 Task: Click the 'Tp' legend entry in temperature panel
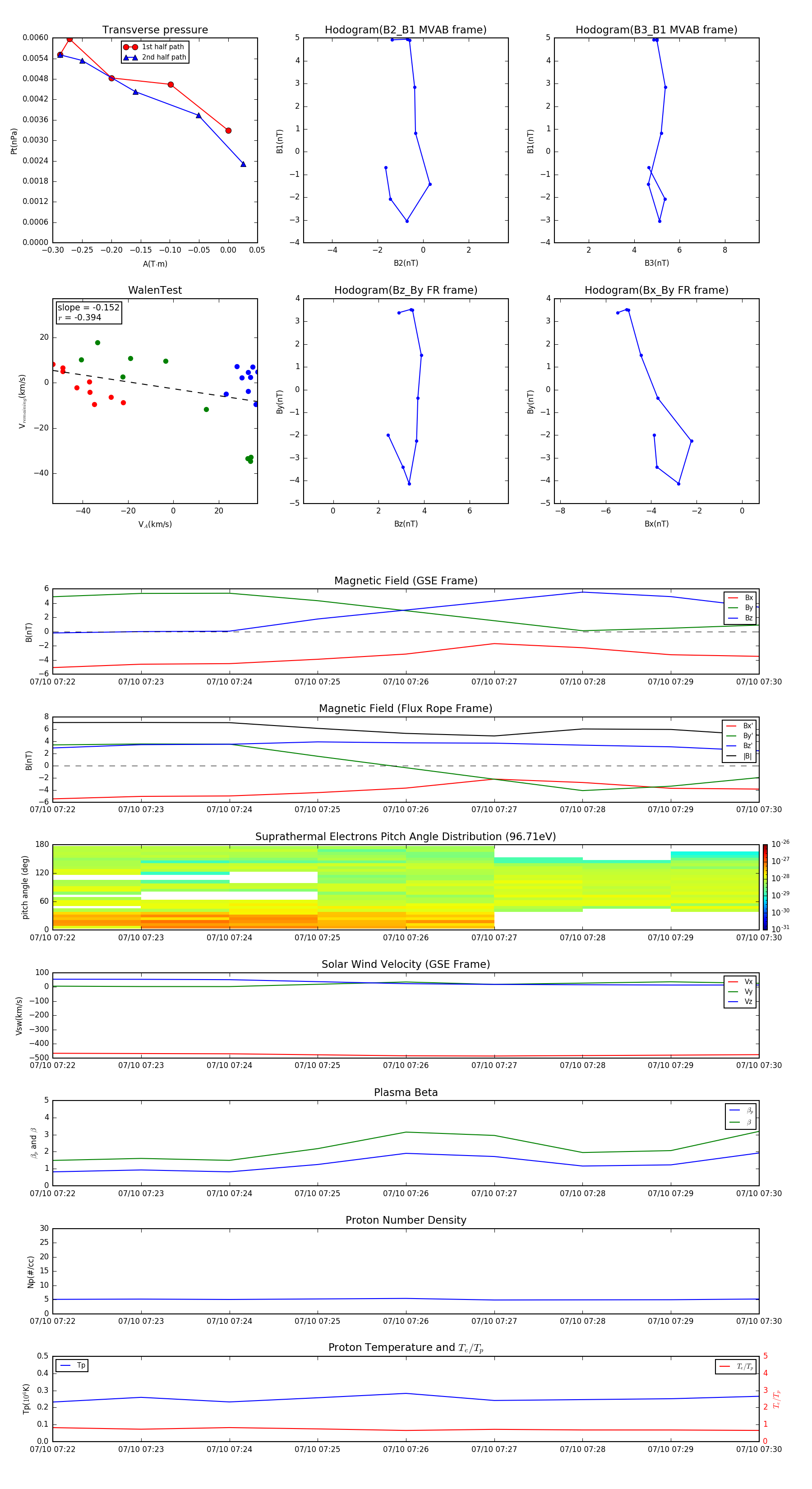(x=73, y=1365)
